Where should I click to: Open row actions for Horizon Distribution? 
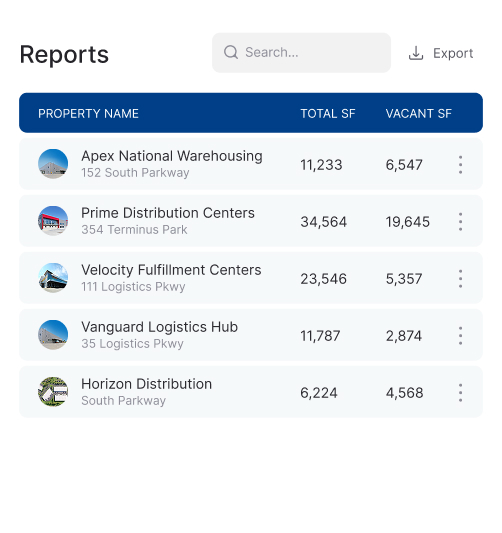461,393
